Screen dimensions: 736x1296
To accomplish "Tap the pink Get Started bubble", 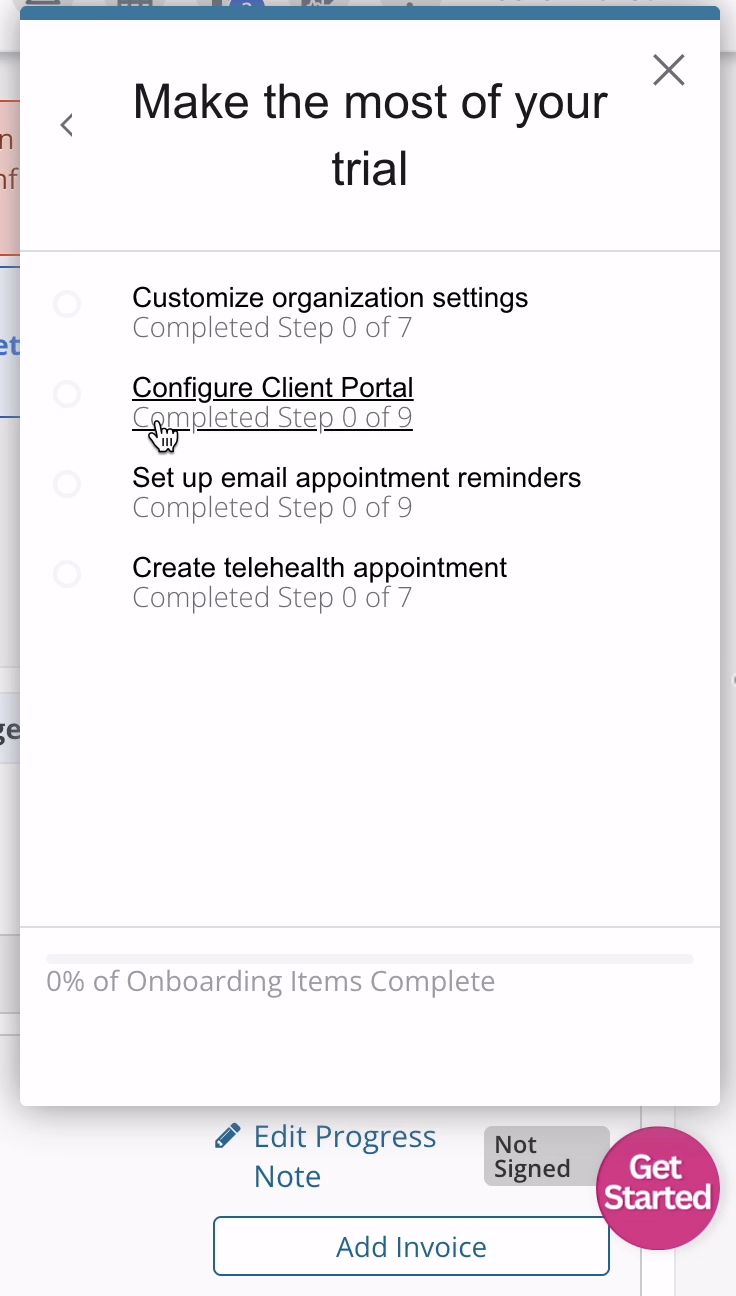I will coord(657,1188).
